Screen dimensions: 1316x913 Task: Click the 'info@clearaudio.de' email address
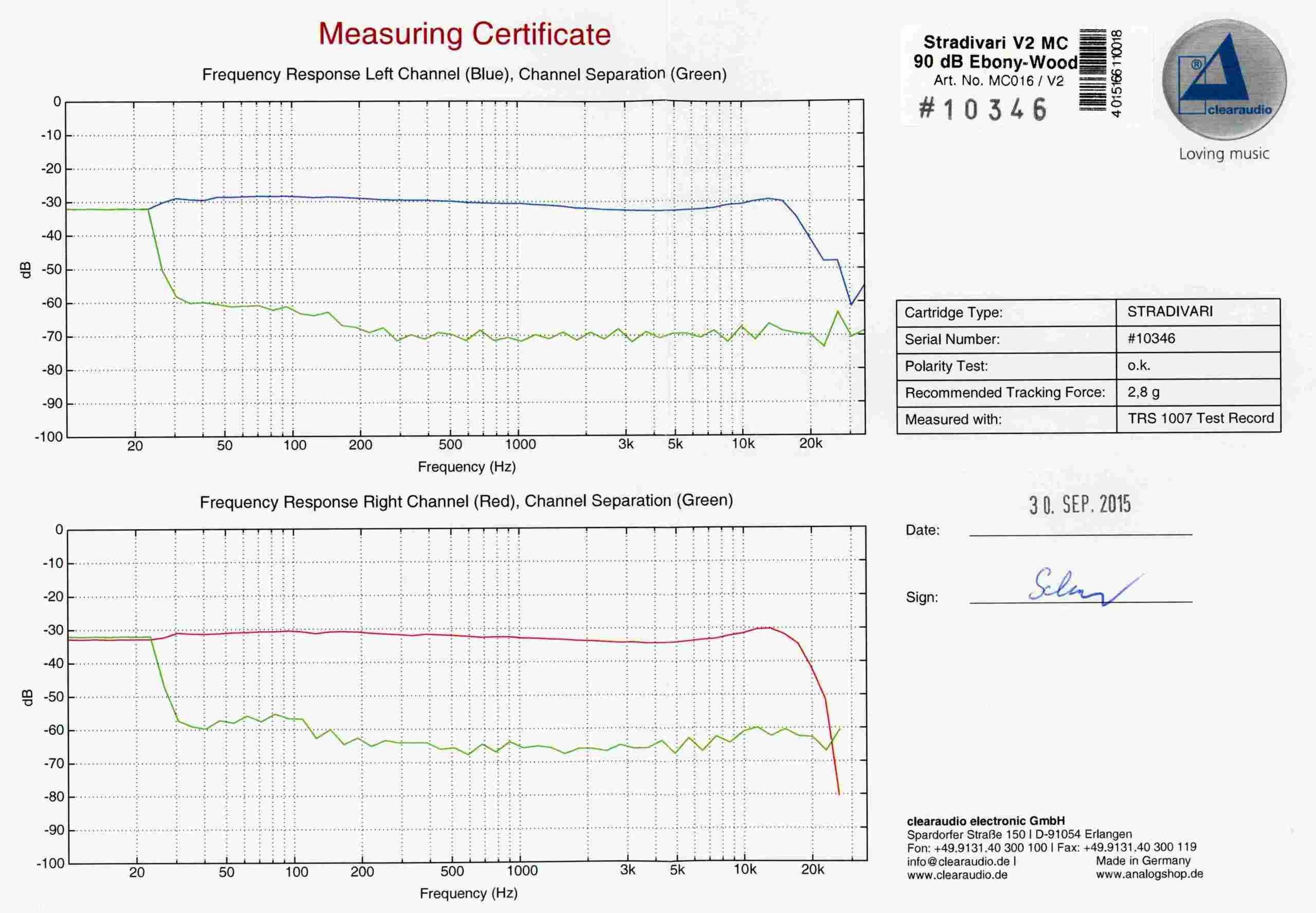pyautogui.click(x=958, y=861)
